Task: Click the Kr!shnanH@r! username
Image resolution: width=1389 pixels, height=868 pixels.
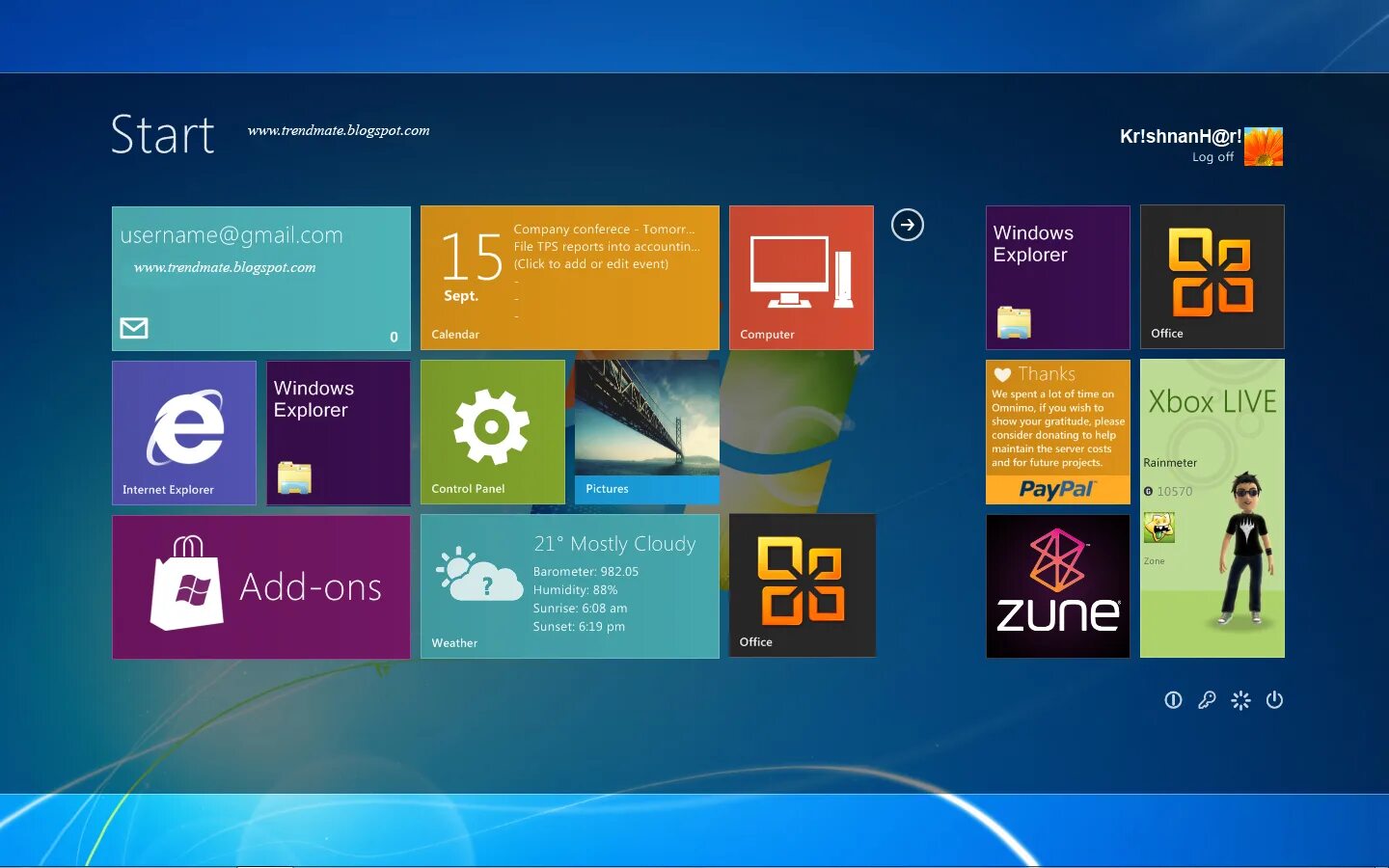Action: [1181, 136]
